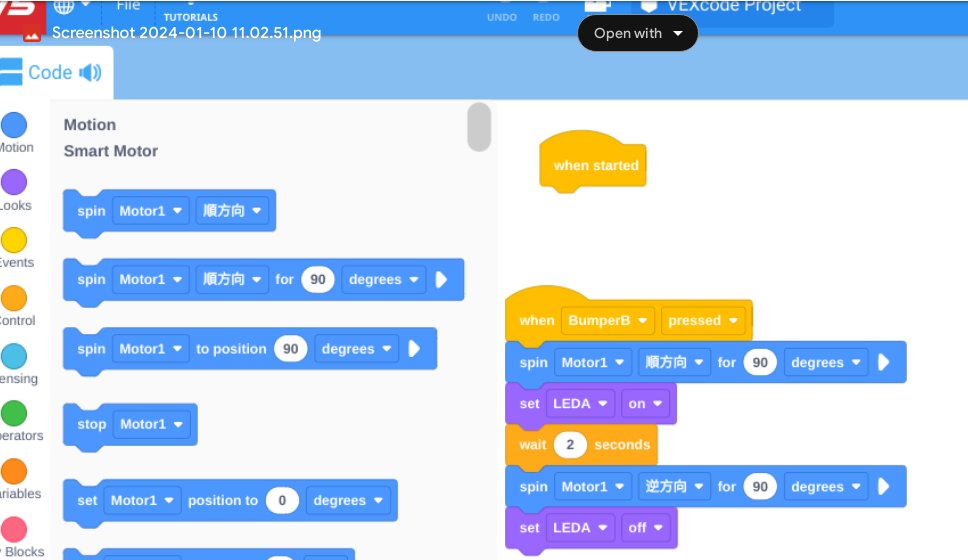Select the Operators category green circle
The width and height of the screenshot is (968, 560).
[14, 413]
